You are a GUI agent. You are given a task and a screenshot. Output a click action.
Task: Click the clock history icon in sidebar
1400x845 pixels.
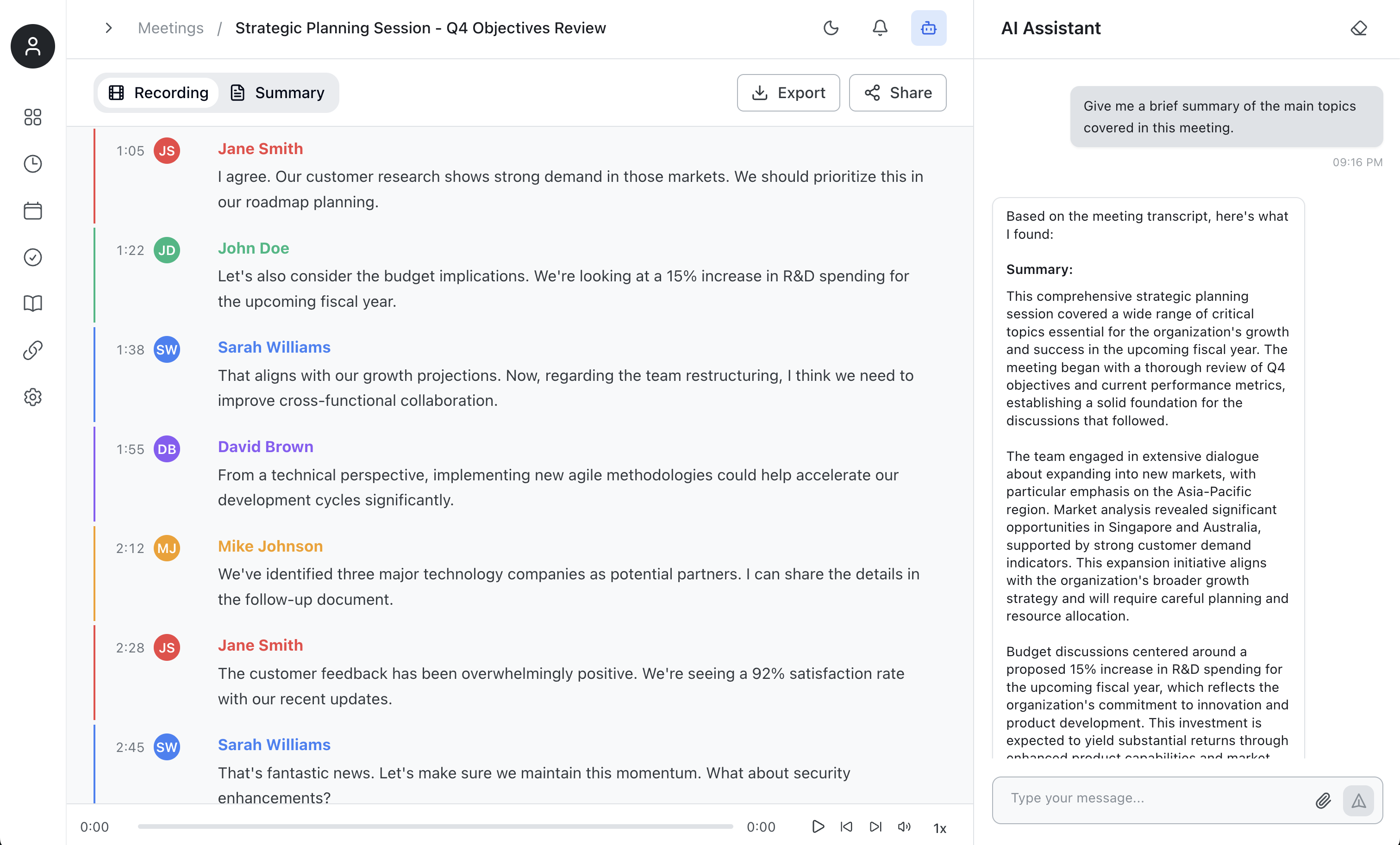33,164
